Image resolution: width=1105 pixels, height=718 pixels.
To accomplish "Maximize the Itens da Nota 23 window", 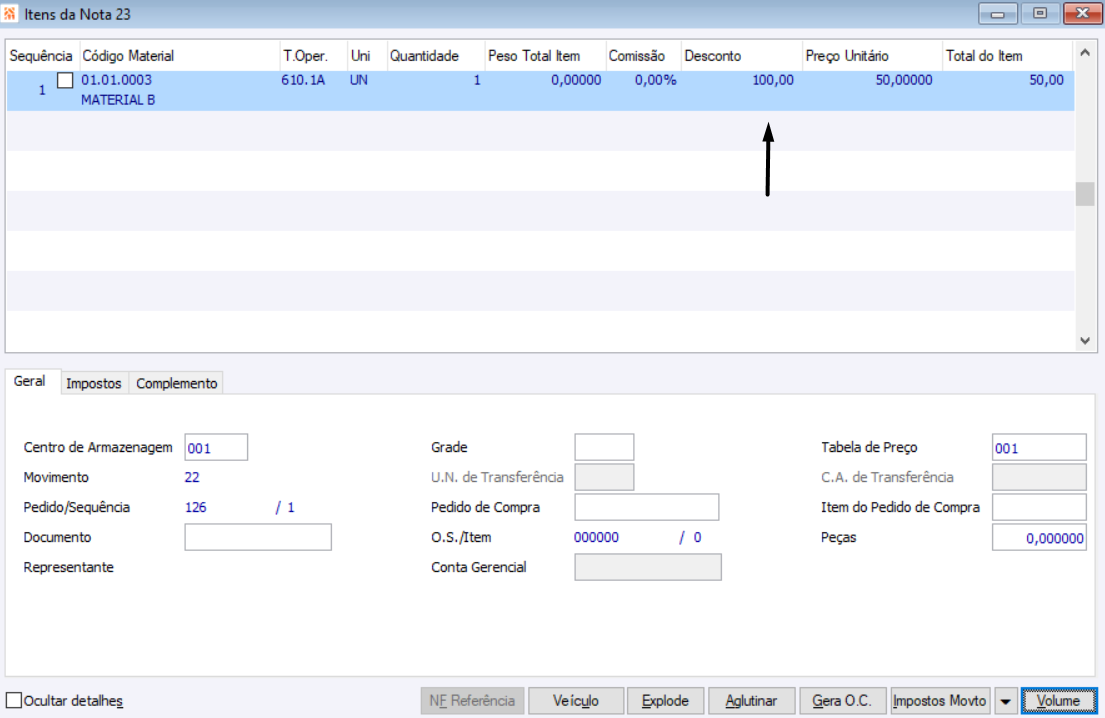I will pos(1039,13).
